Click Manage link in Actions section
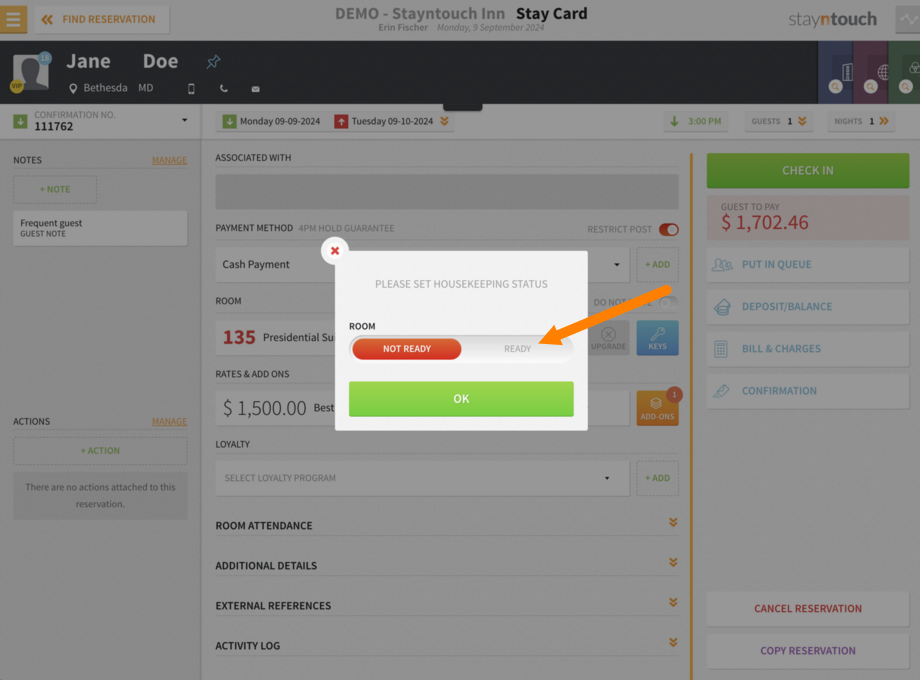The width and height of the screenshot is (920, 680). click(x=170, y=421)
